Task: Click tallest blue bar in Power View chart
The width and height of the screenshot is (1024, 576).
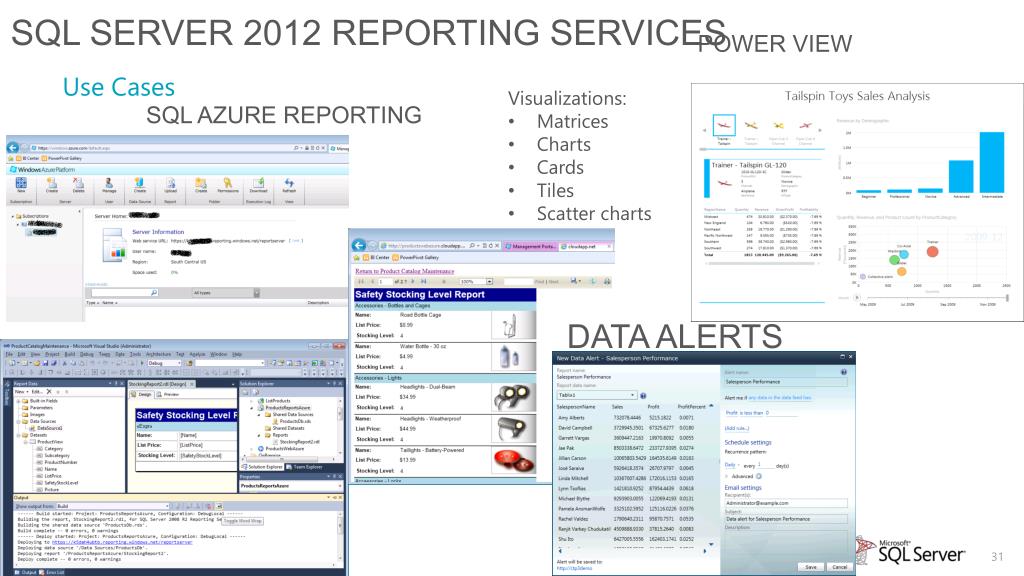Action: click(992, 162)
